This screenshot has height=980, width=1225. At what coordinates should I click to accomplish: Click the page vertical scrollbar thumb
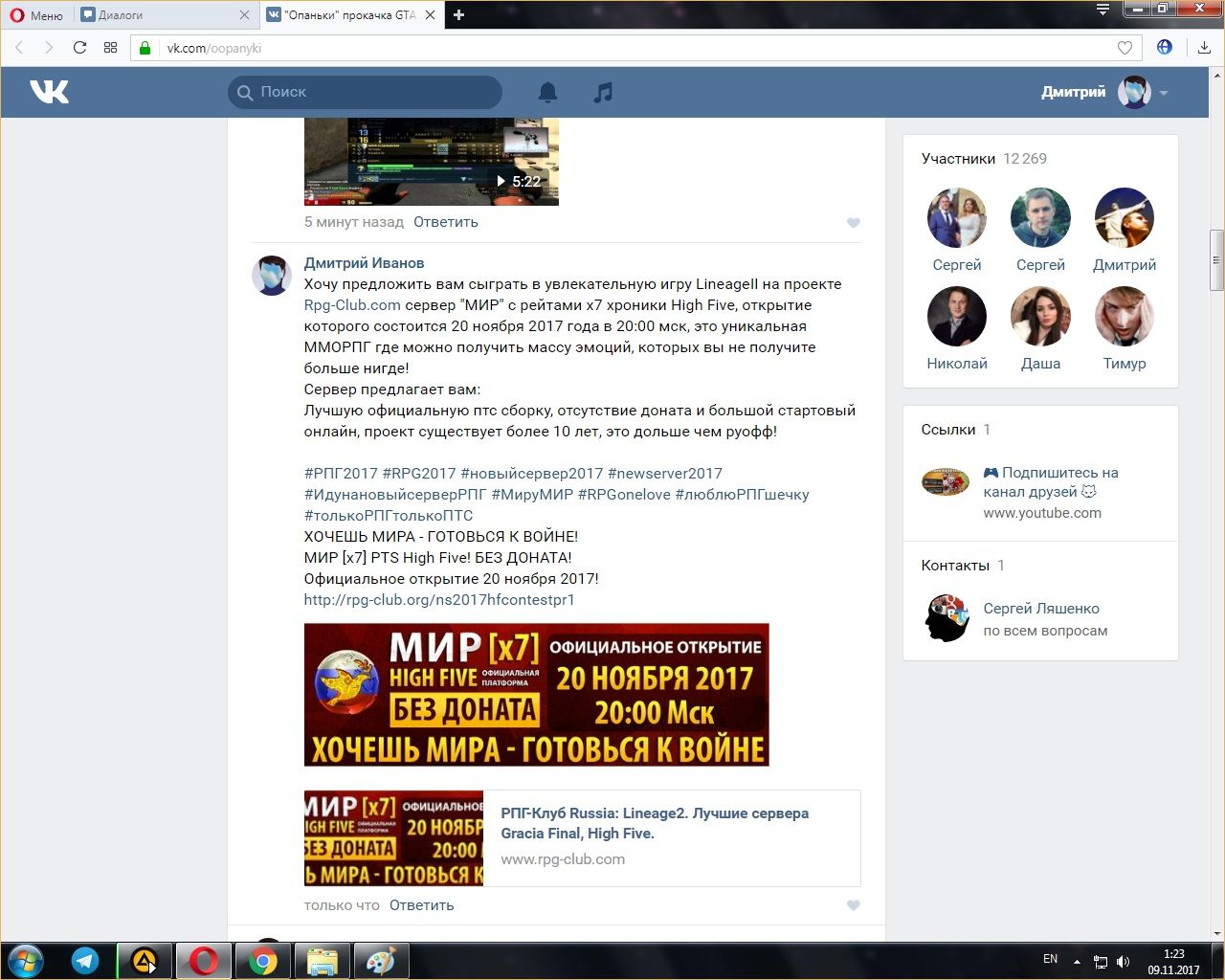pos(1216,260)
